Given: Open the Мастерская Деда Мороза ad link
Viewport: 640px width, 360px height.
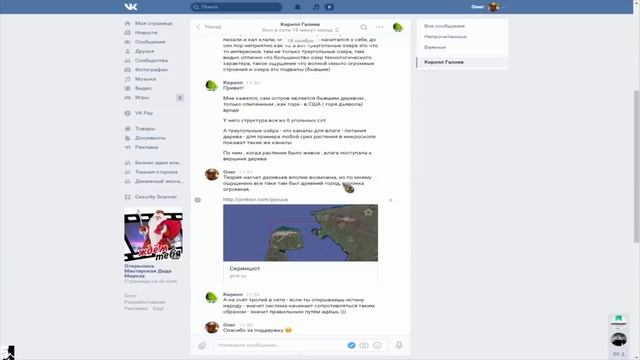Looking at the screenshot, I should coord(148,271).
